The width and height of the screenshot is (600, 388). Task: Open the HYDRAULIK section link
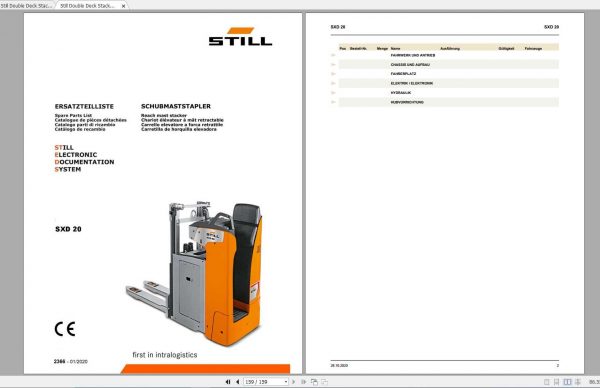(401, 93)
